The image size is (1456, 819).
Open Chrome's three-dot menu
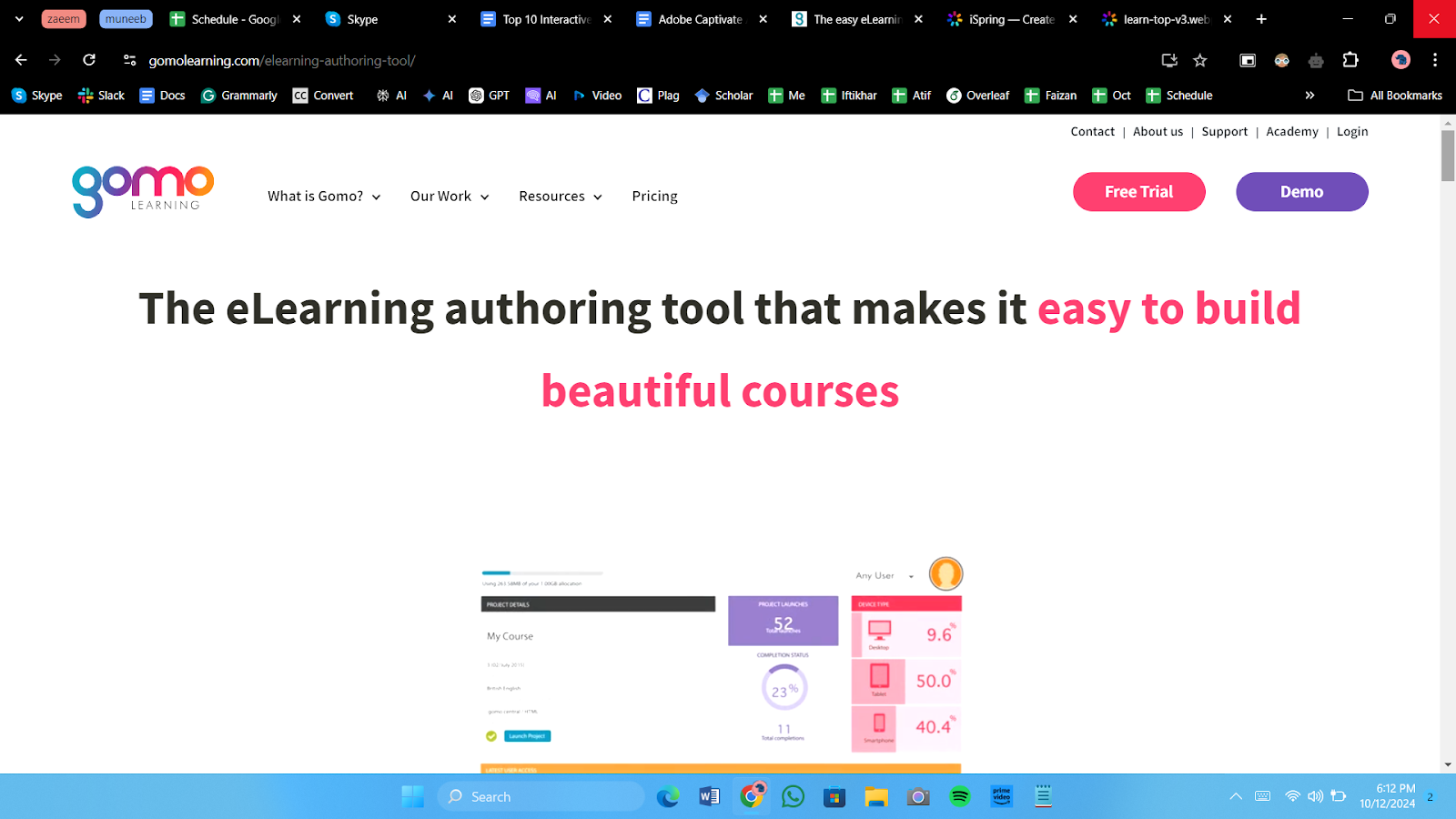pyautogui.click(x=1435, y=60)
